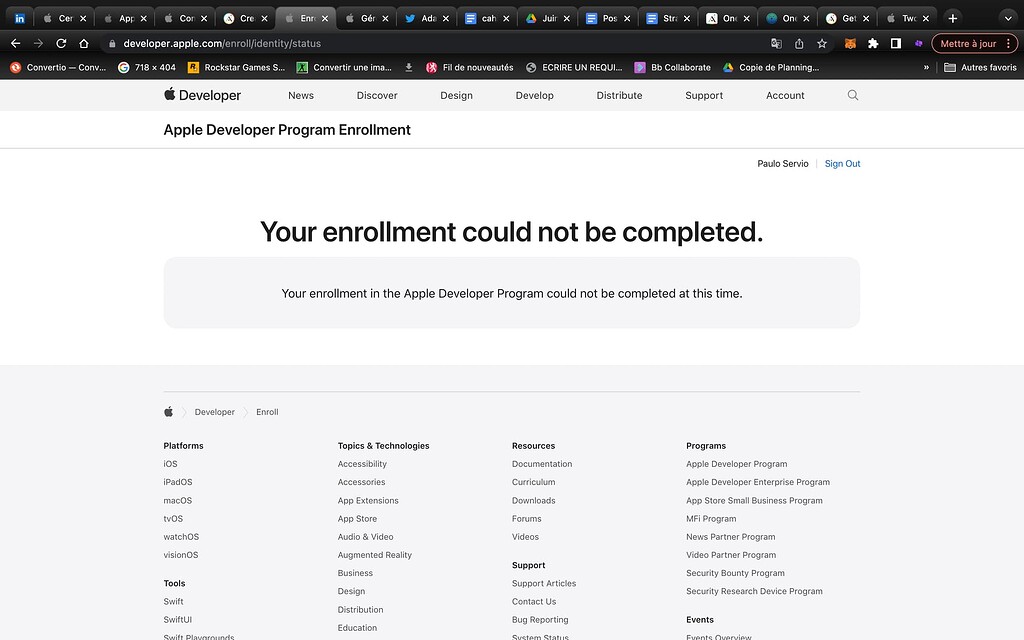Click the Mettre à jour button

(971, 43)
